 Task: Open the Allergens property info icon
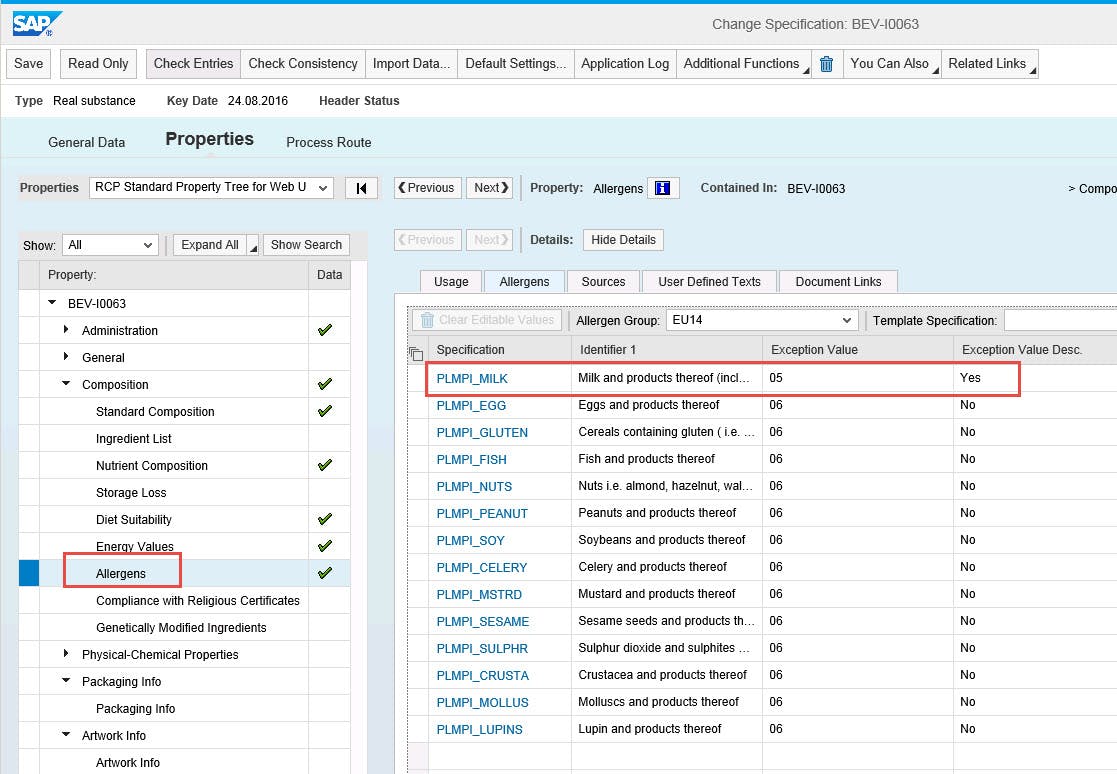tap(663, 188)
